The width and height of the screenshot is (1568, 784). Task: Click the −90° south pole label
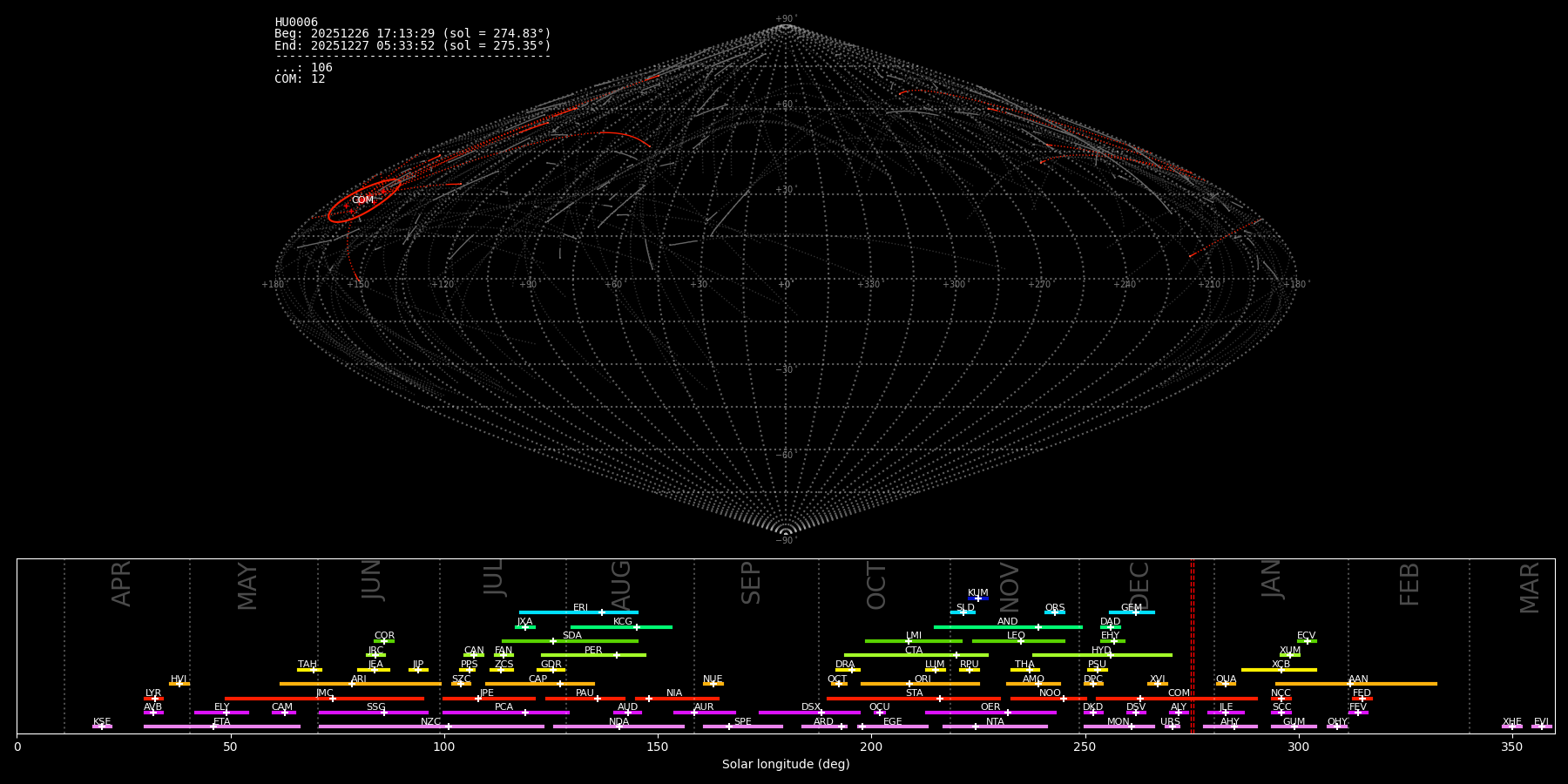pos(786,541)
